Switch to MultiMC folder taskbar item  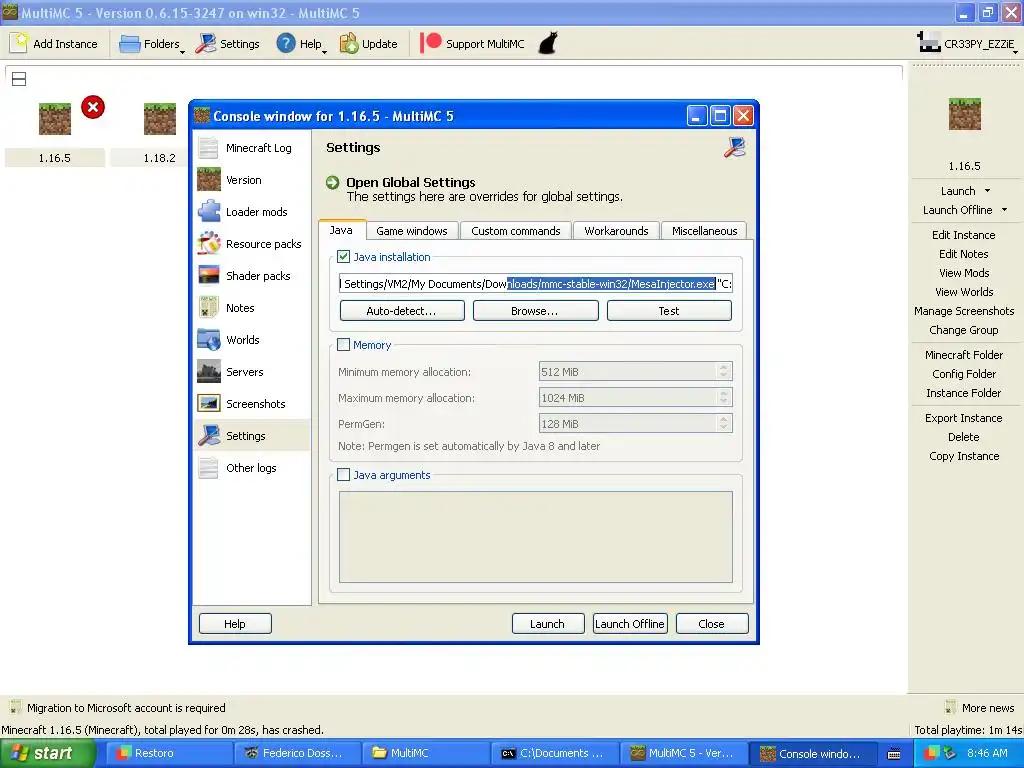point(426,753)
